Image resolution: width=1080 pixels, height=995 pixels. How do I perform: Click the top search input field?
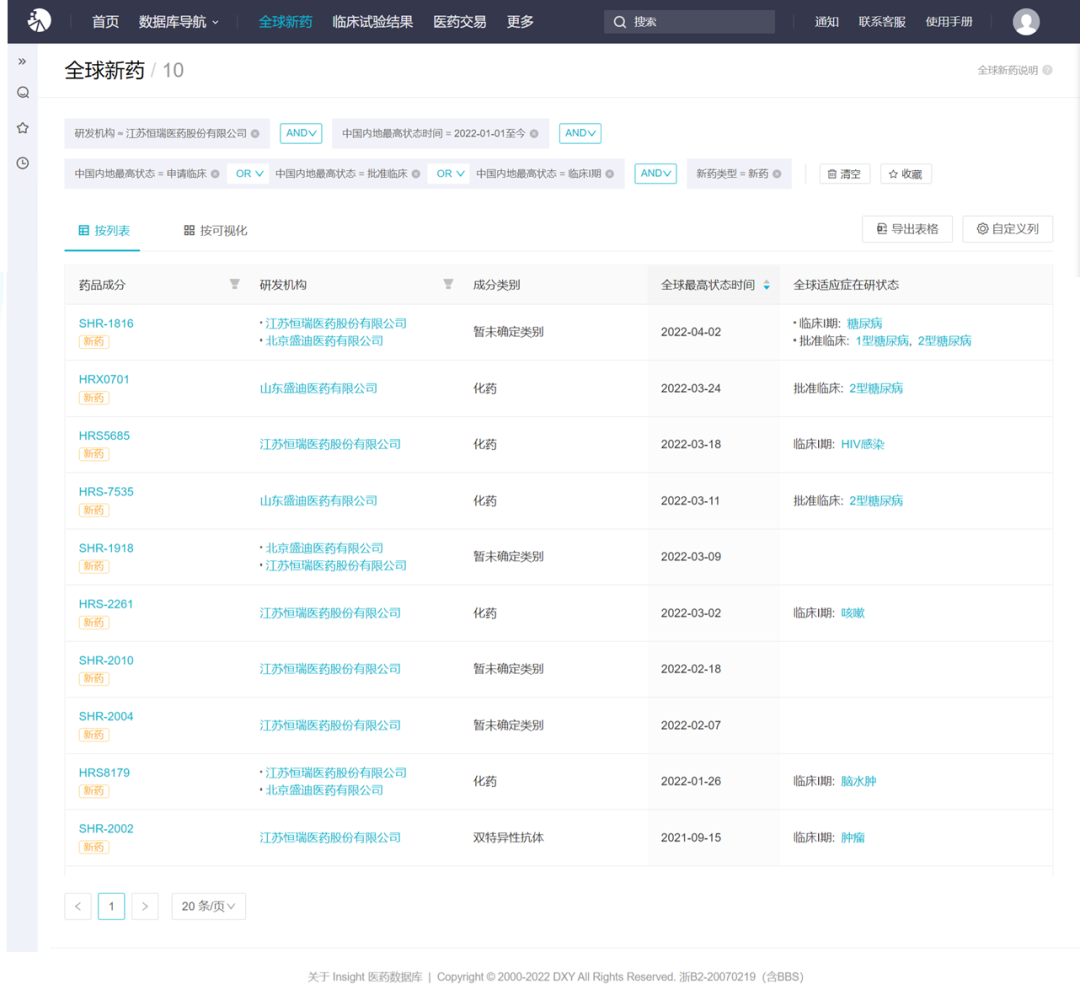click(689, 22)
